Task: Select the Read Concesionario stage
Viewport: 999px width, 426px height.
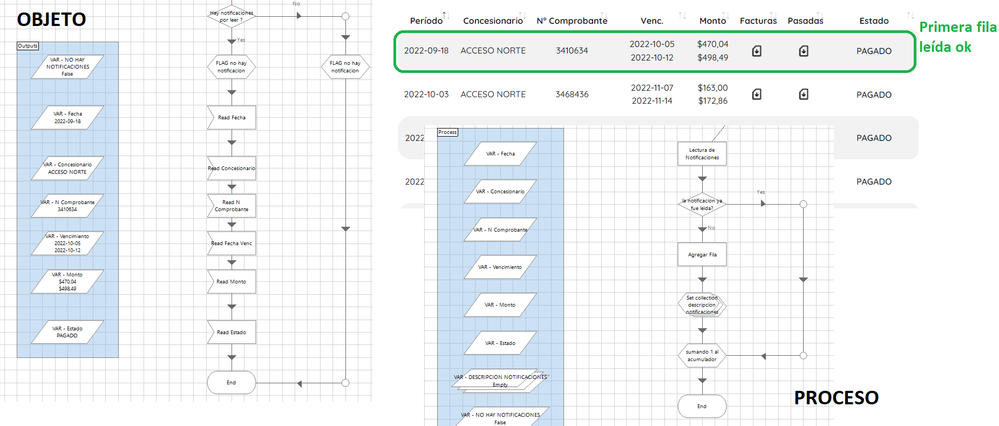Action: click(231, 168)
